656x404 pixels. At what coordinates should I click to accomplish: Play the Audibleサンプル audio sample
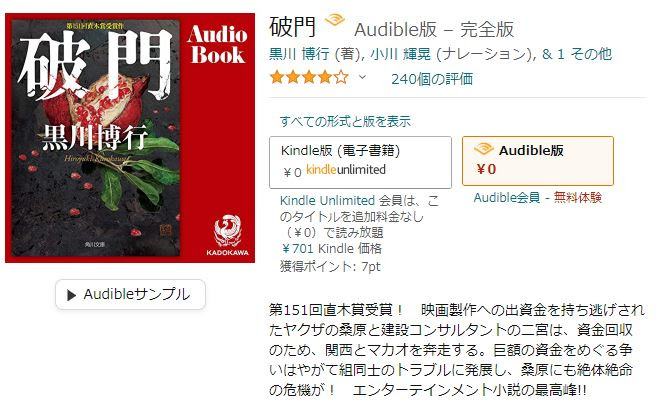coord(130,295)
